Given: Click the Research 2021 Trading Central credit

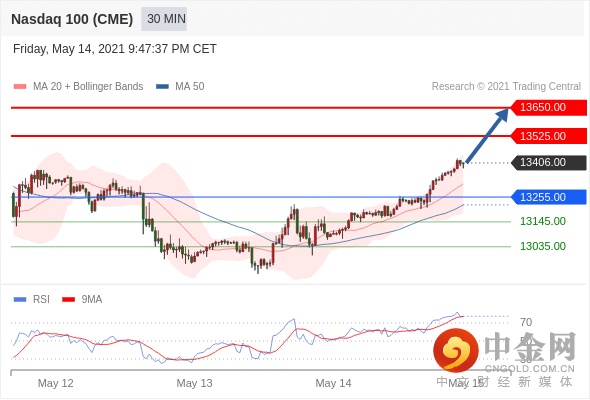Looking at the screenshot, I should [506, 87].
